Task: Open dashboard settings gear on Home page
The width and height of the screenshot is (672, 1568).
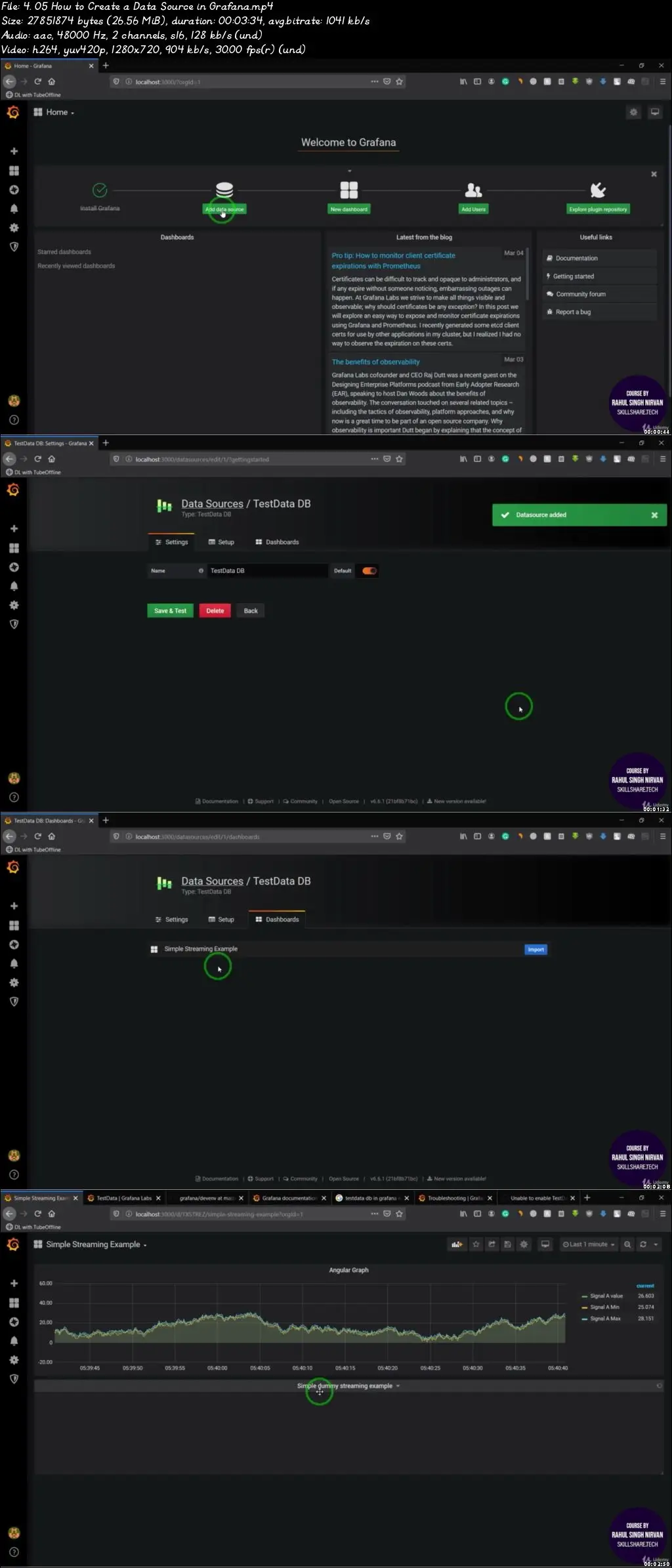Action: tap(633, 112)
